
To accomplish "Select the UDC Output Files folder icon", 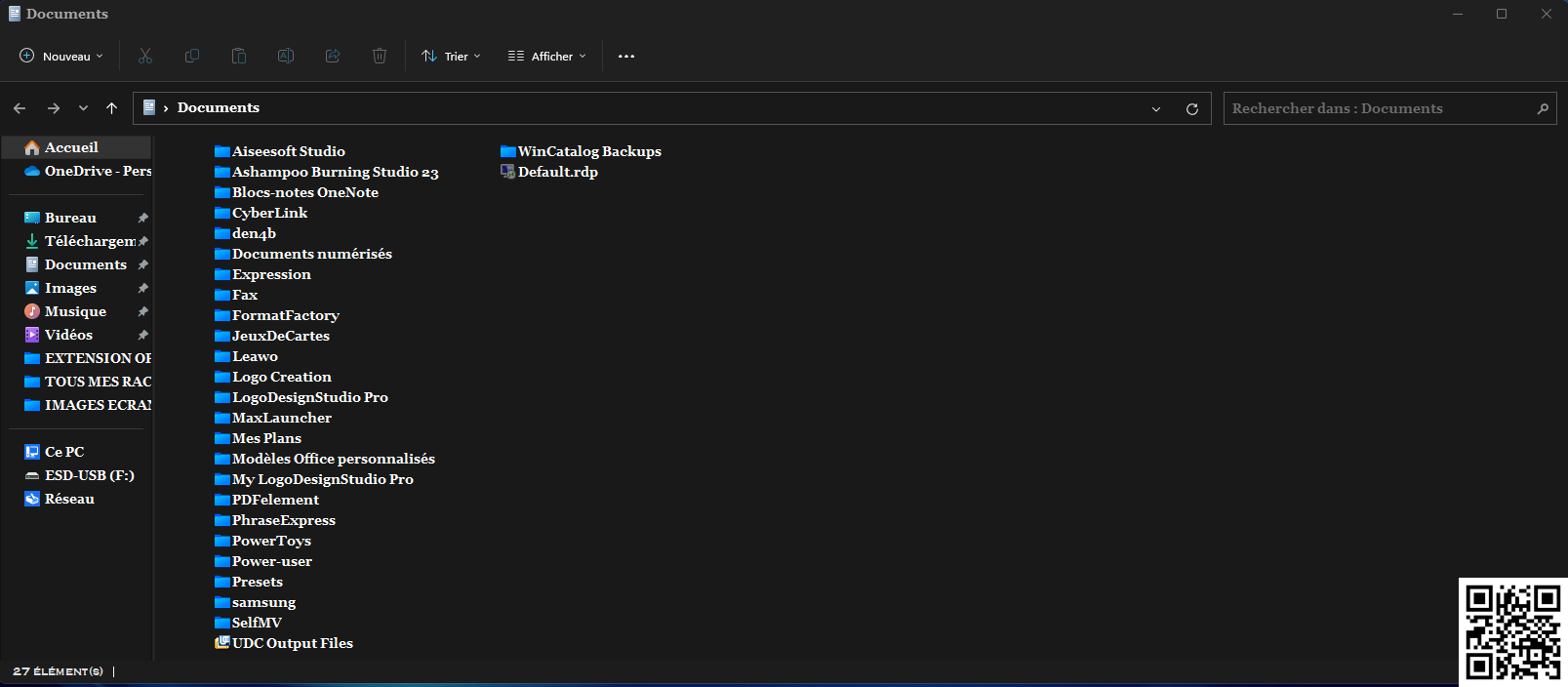I will pyautogui.click(x=222, y=642).
